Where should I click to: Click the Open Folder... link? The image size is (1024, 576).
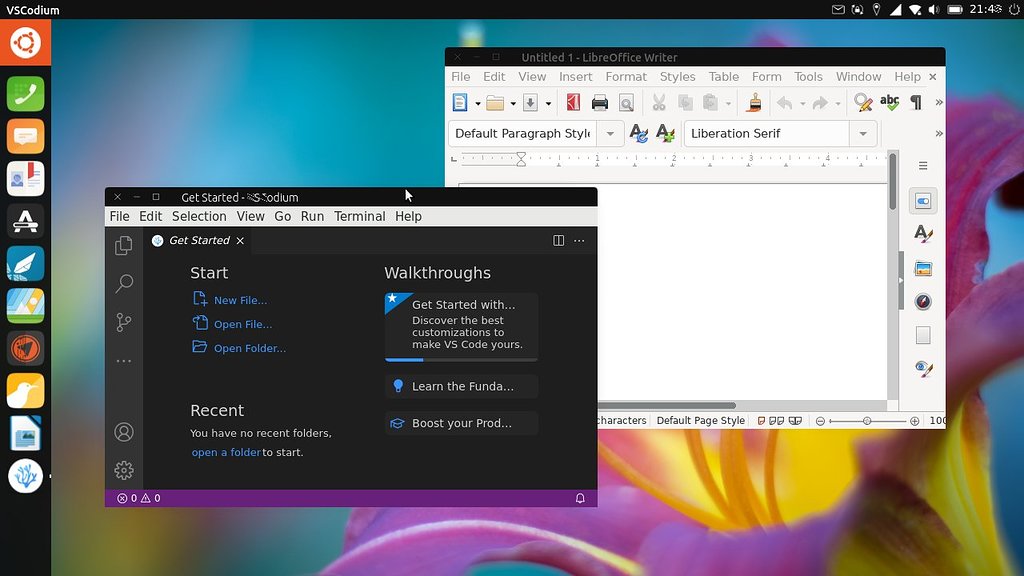click(x=249, y=348)
